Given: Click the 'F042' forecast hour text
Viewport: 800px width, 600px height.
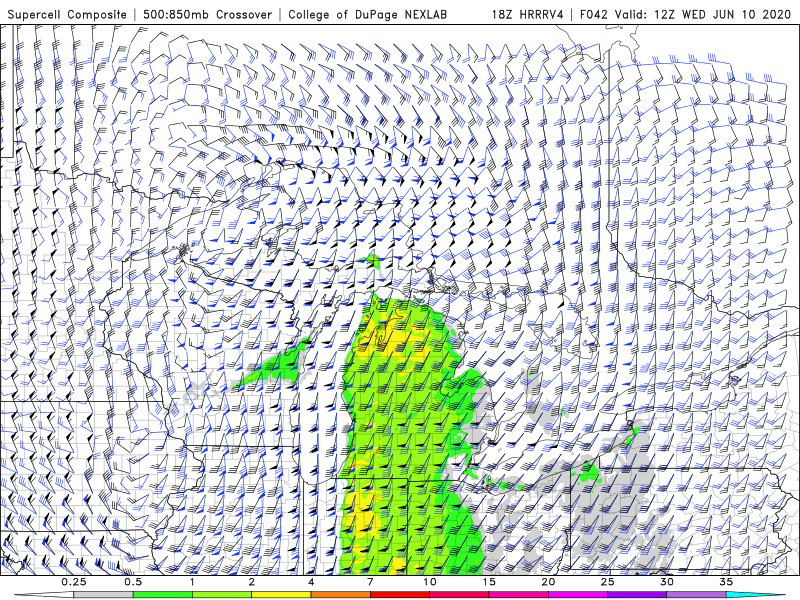Looking at the screenshot, I should point(595,14).
